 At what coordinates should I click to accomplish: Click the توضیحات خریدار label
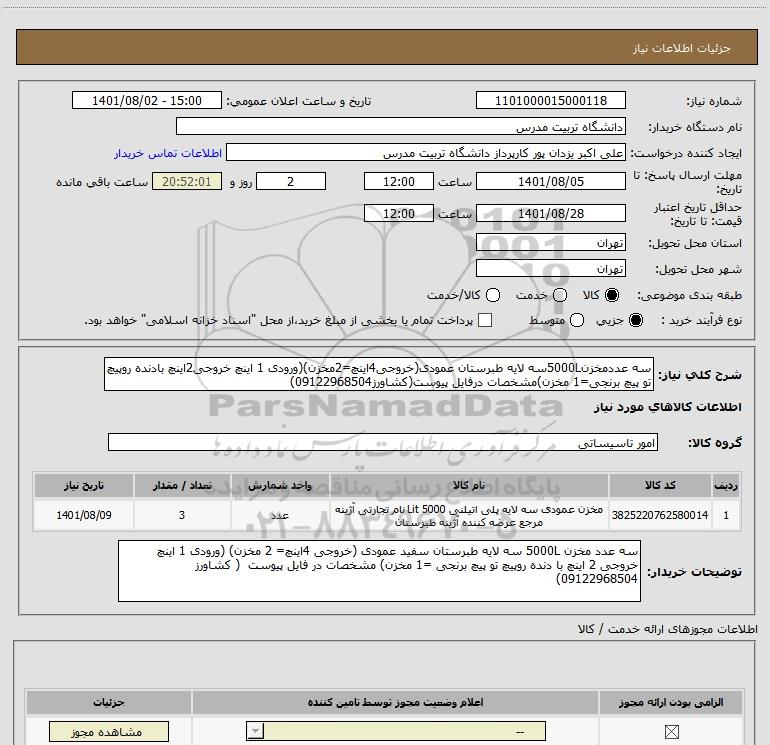click(694, 572)
